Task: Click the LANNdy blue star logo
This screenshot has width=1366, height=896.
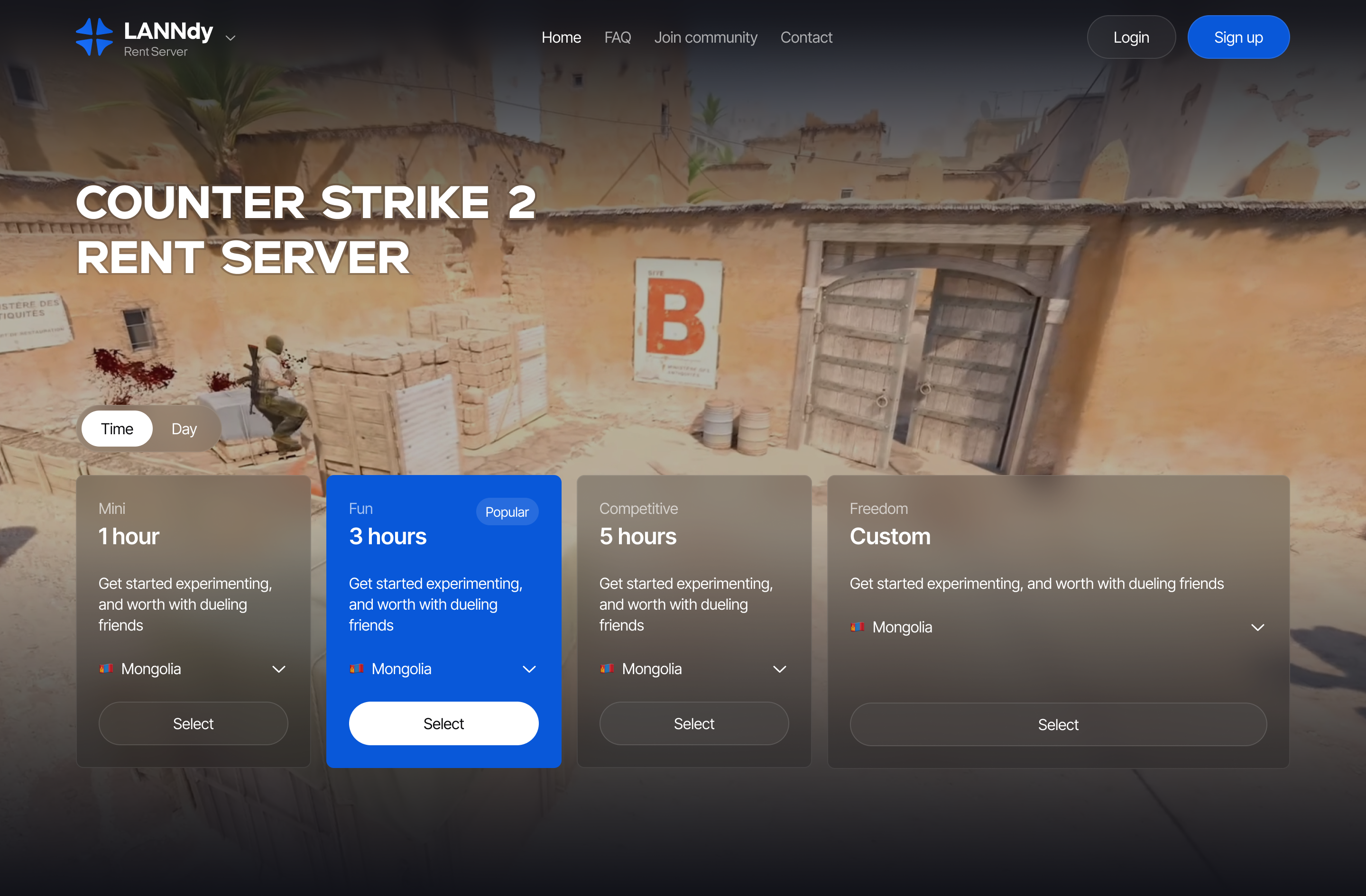Action: (94, 37)
